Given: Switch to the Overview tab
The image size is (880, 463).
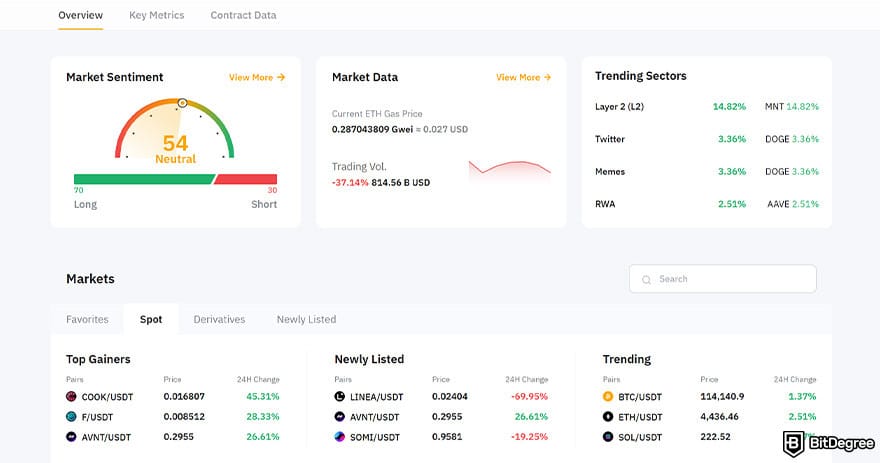Looking at the screenshot, I should click(x=81, y=15).
